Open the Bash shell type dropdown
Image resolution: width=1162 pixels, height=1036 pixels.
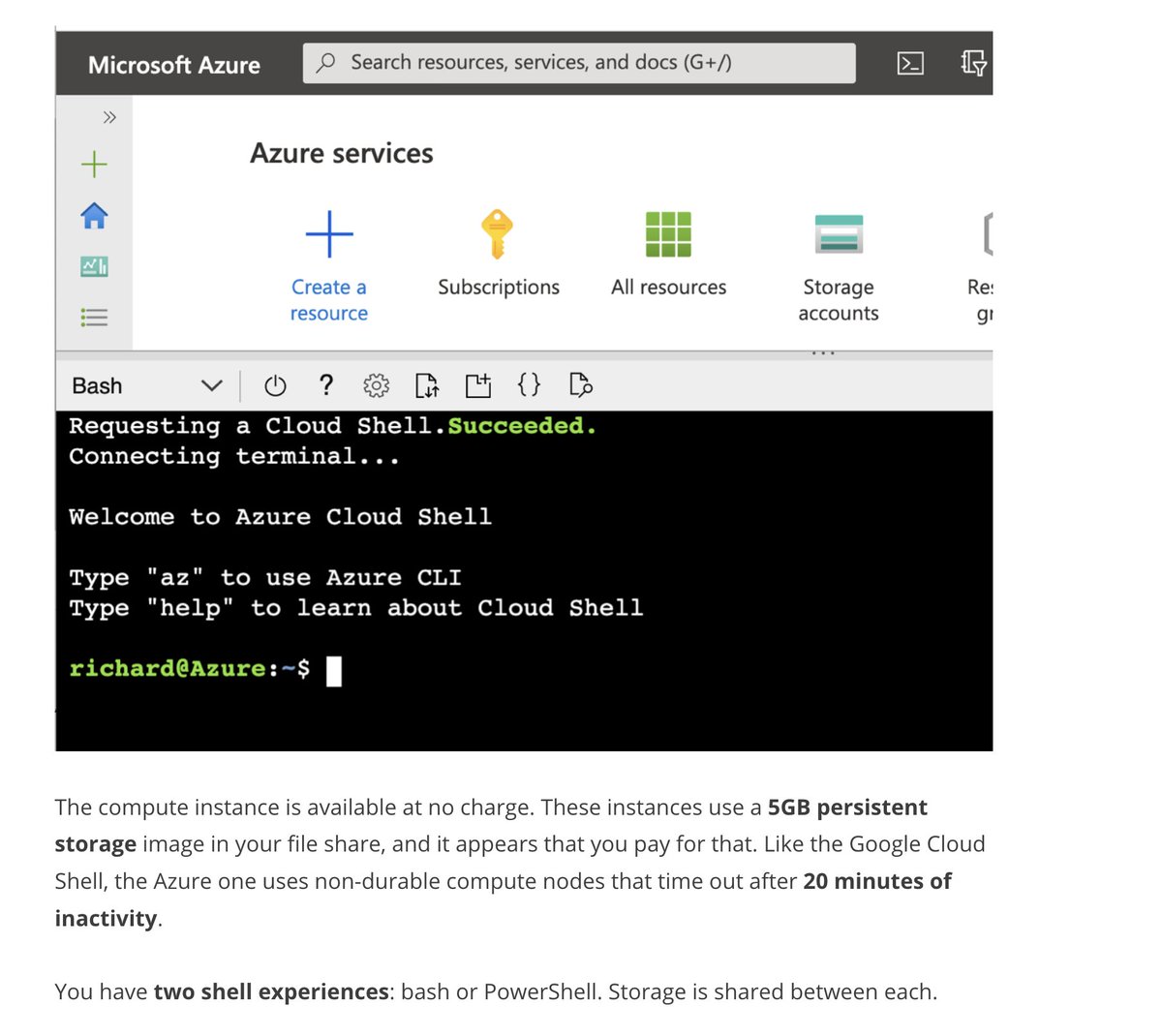(x=146, y=386)
